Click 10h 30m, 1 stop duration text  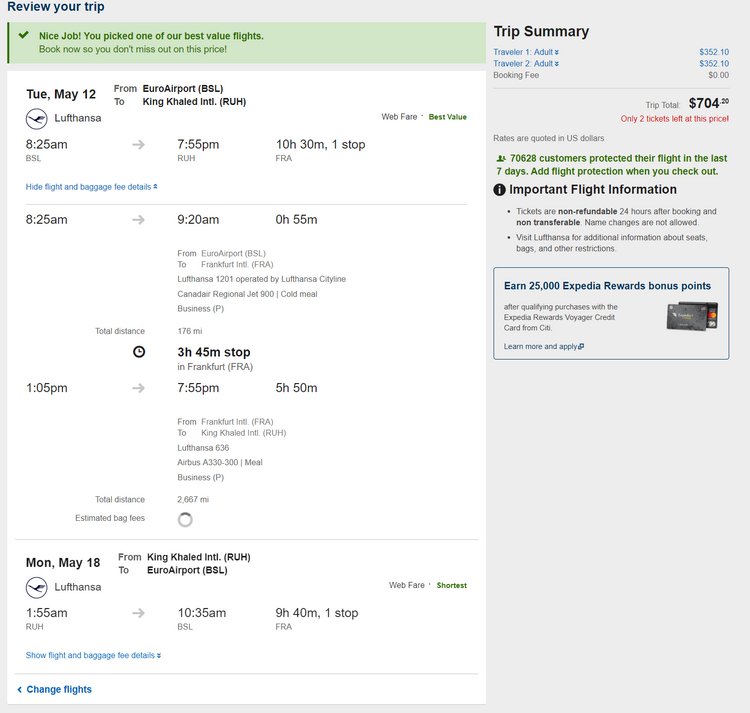point(320,144)
